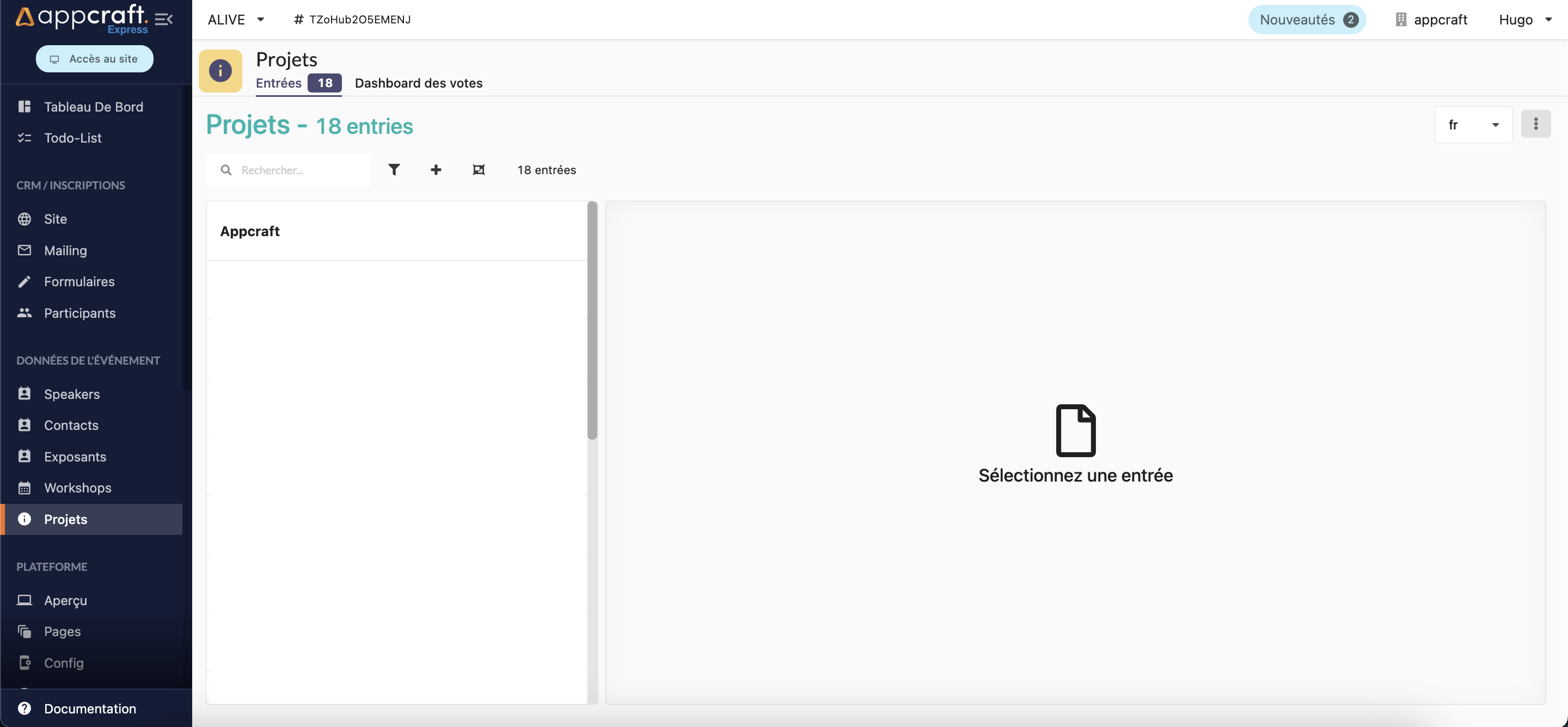Click the entries list scrollbar

pos(592,320)
